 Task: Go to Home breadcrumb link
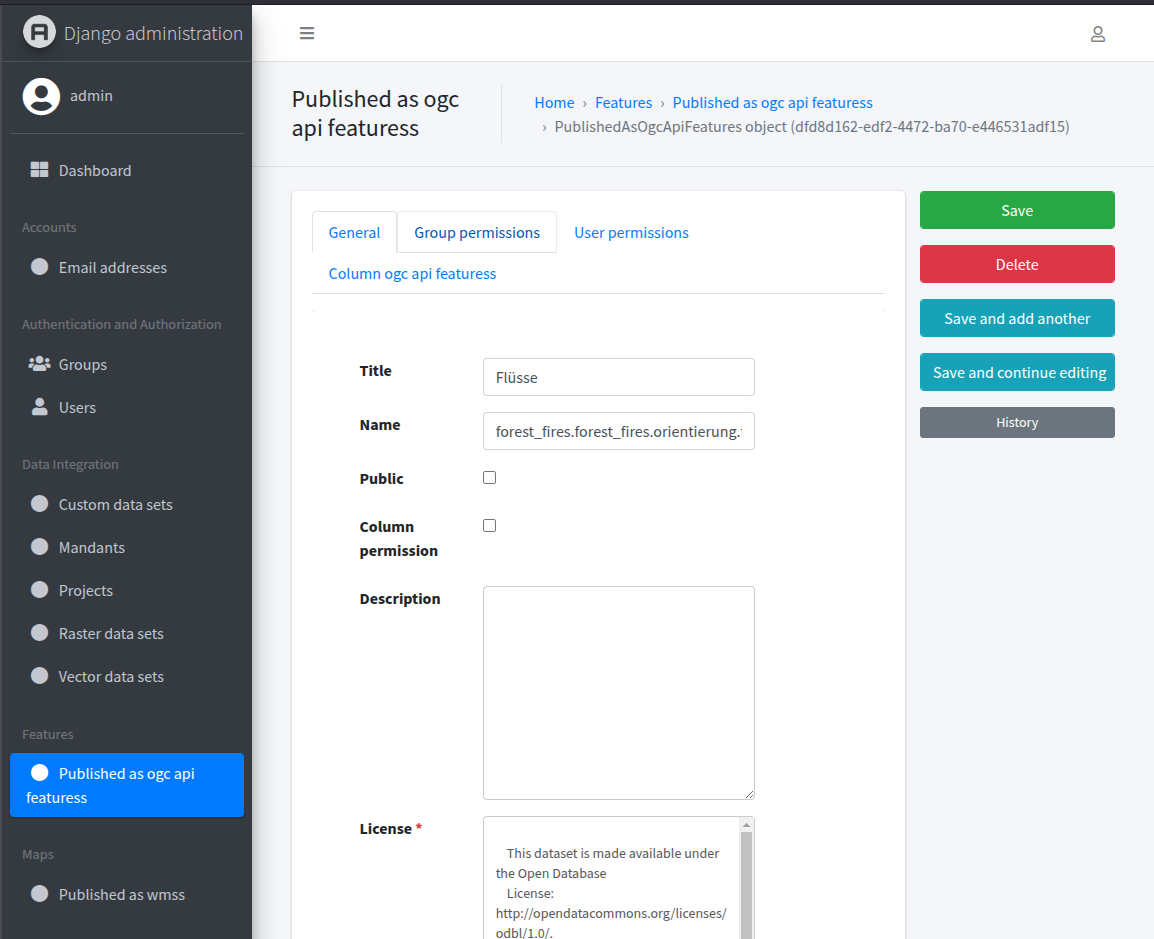tap(554, 102)
